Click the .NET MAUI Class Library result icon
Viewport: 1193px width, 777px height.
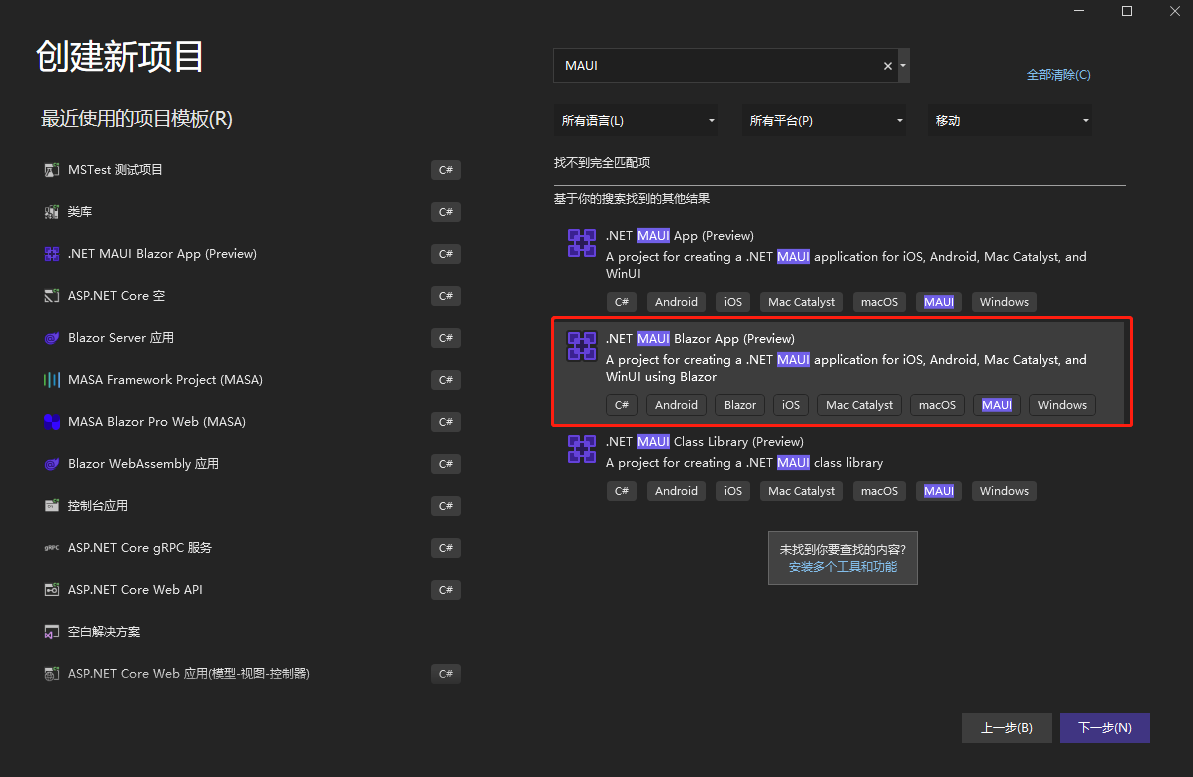pos(581,449)
